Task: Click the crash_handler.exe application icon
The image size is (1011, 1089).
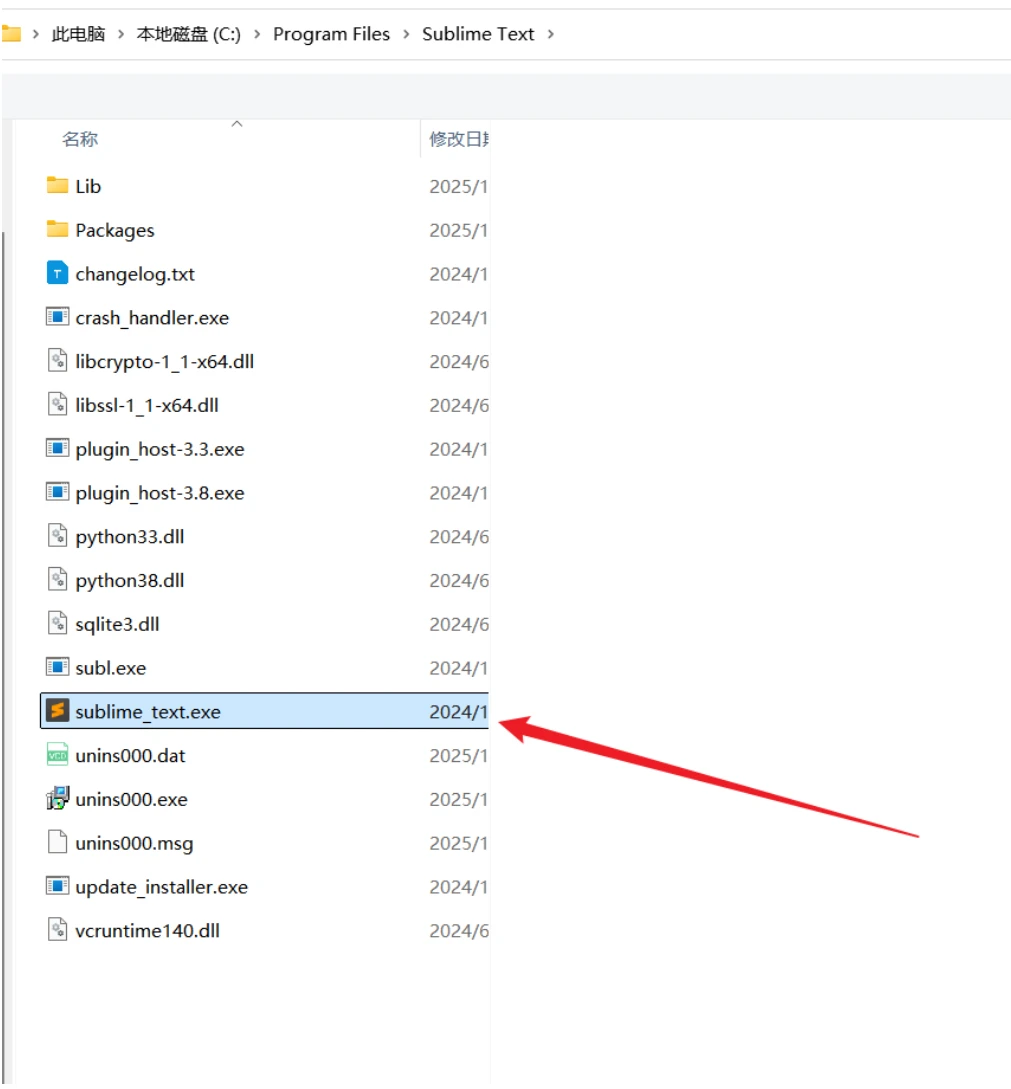Action: tap(57, 317)
